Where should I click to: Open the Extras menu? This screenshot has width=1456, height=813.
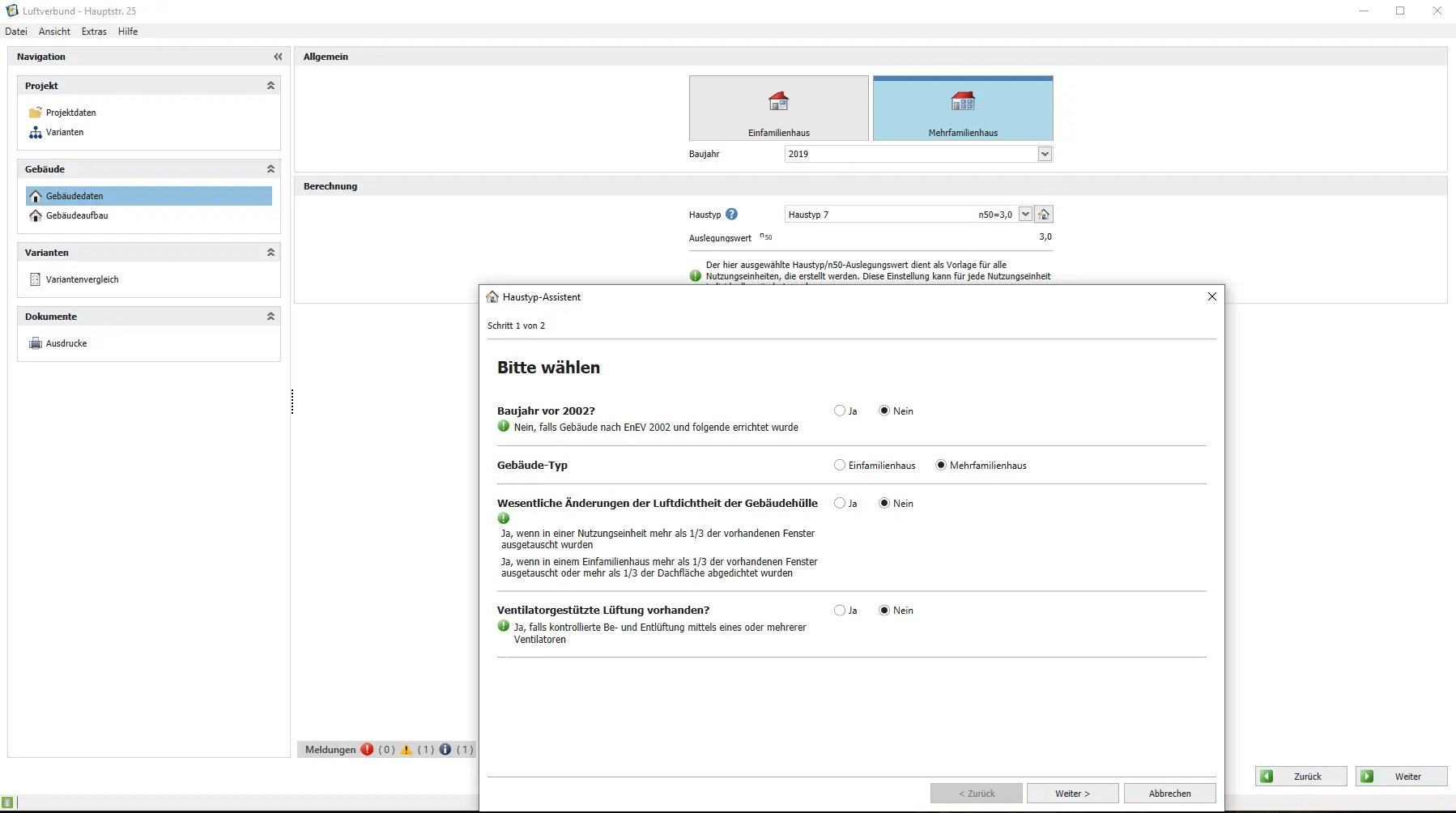[94, 32]
